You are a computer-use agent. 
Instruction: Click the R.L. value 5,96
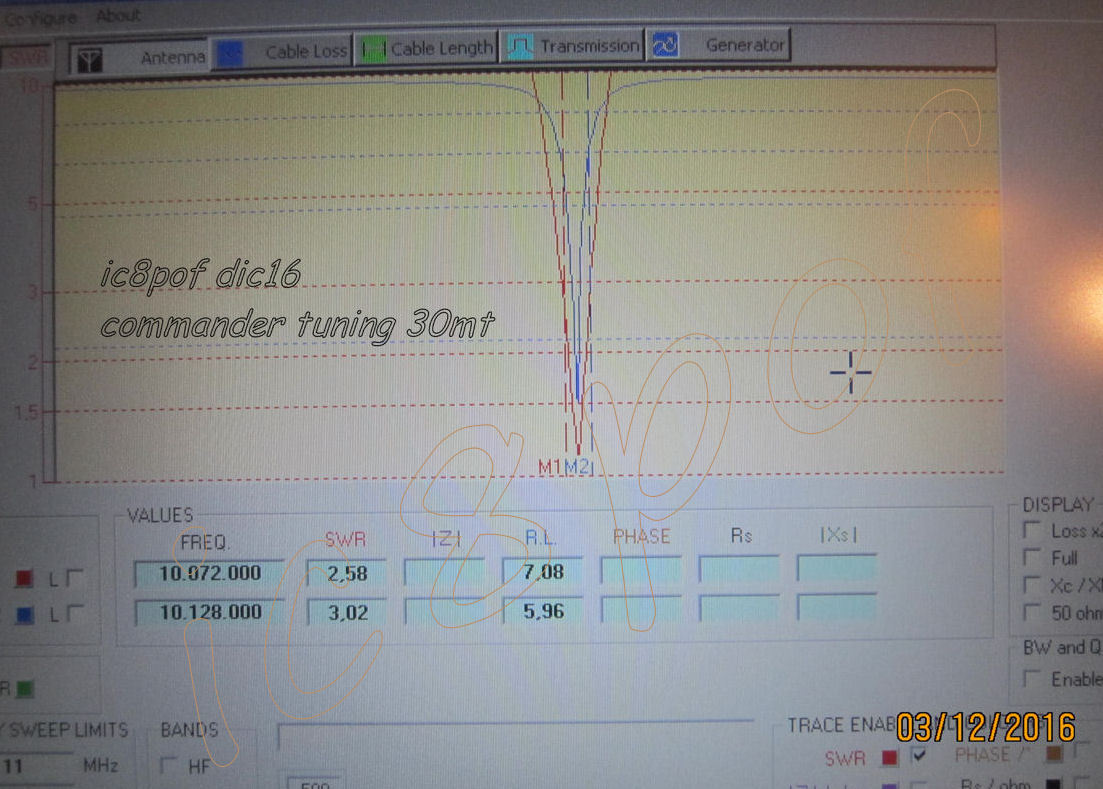tap(543, 610)
